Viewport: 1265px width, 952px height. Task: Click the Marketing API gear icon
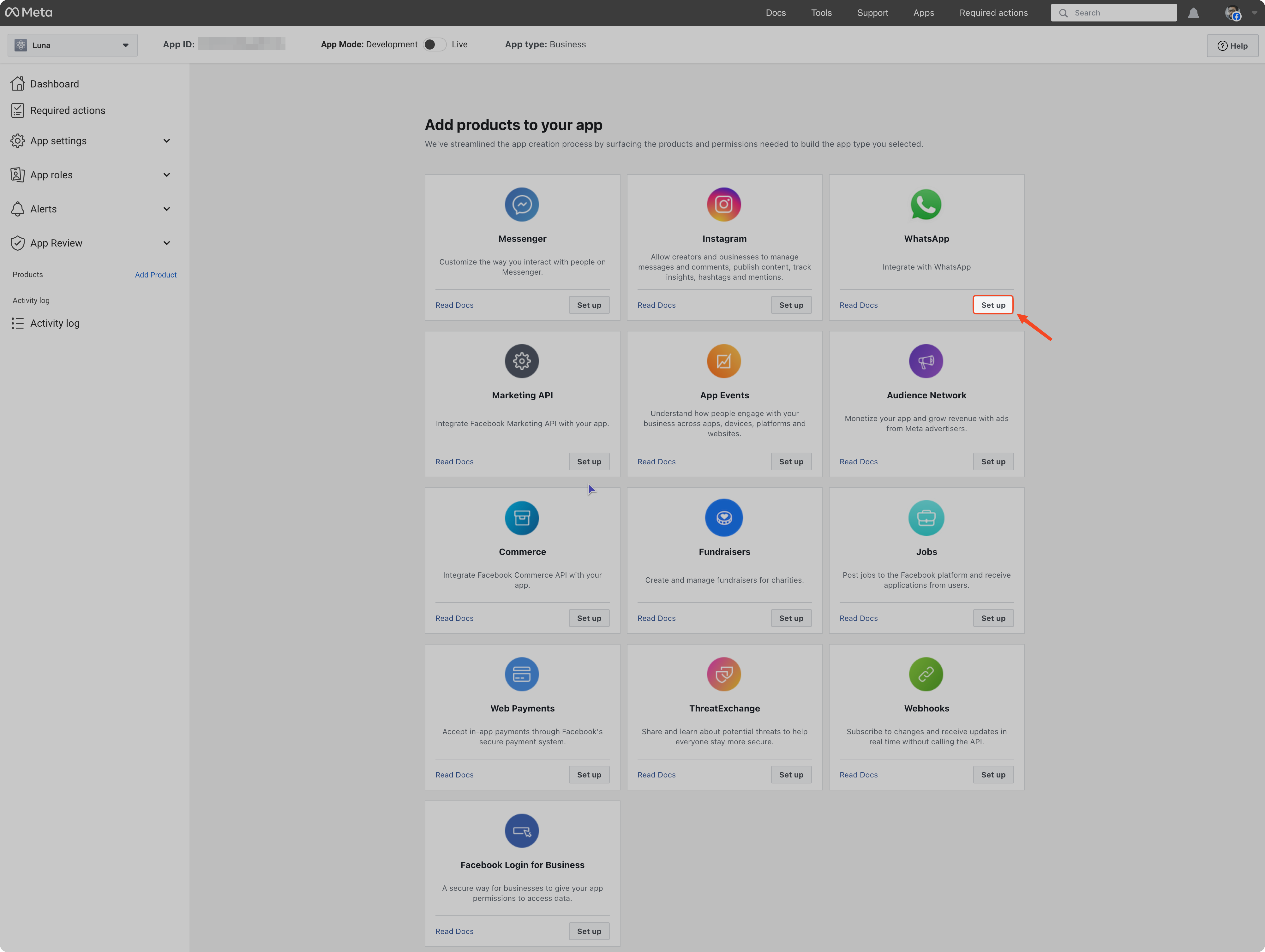click(x=522, y=361)
